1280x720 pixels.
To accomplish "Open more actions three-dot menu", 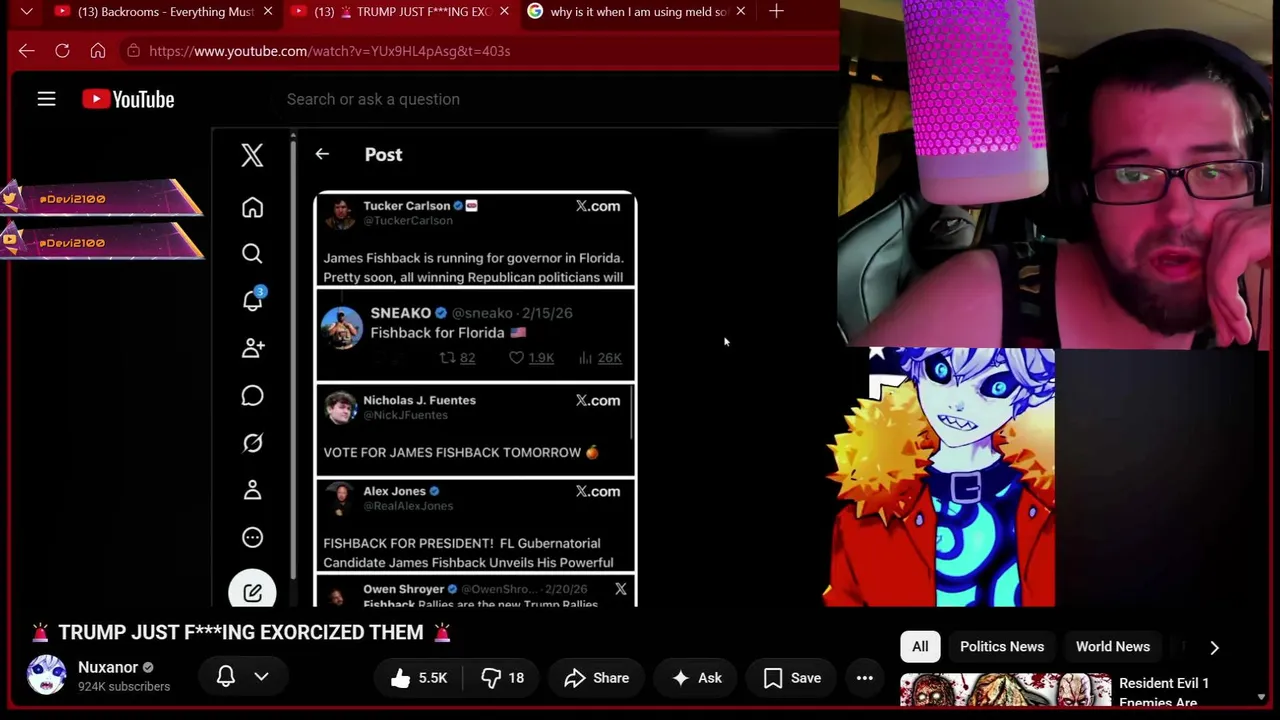I will (x=865, y=678).
